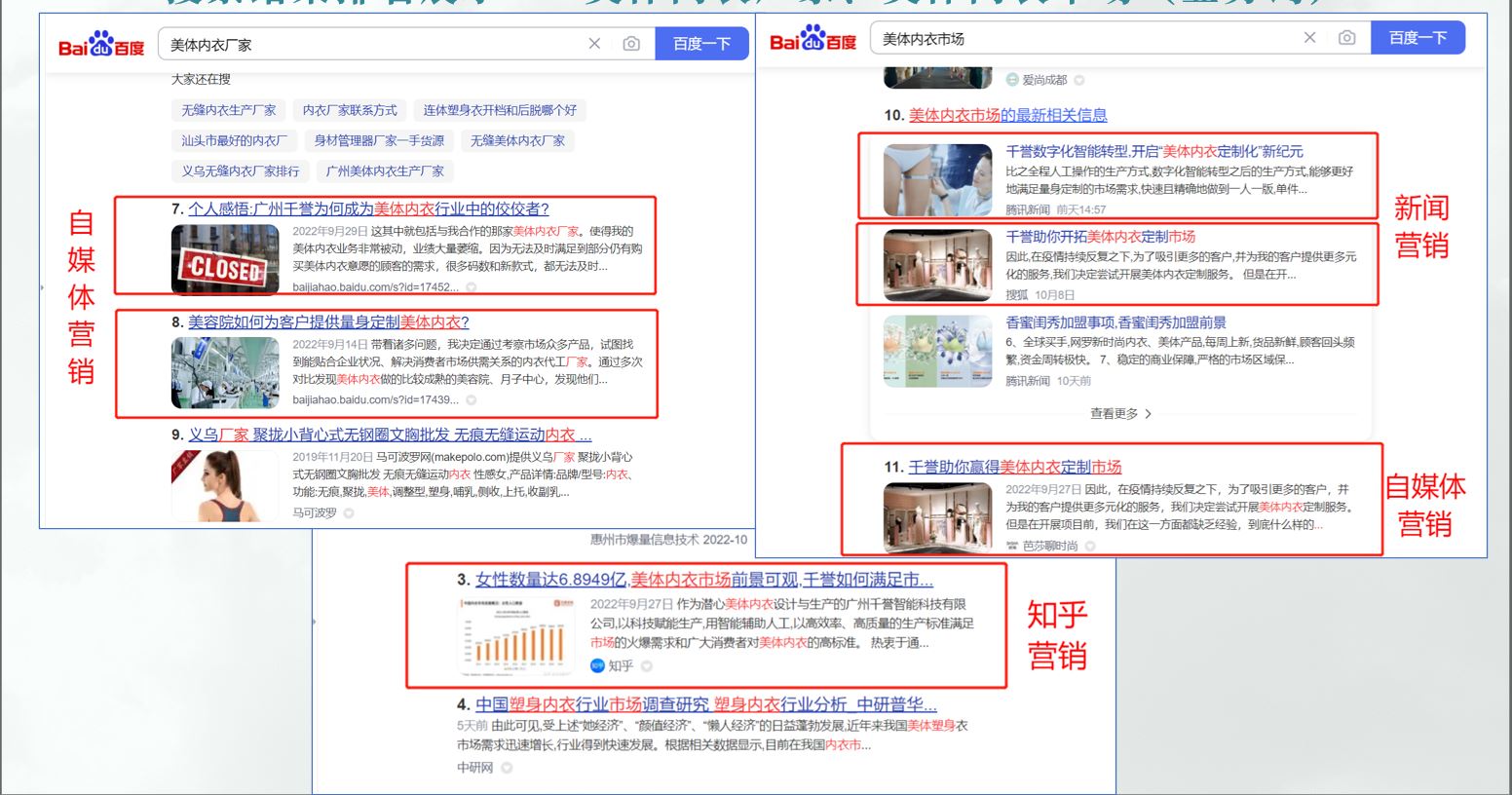Viewport: 1512px width, 795px height.
Task: Clear the 美体内衣市场 search text with X
Action: pos(1309,38)
